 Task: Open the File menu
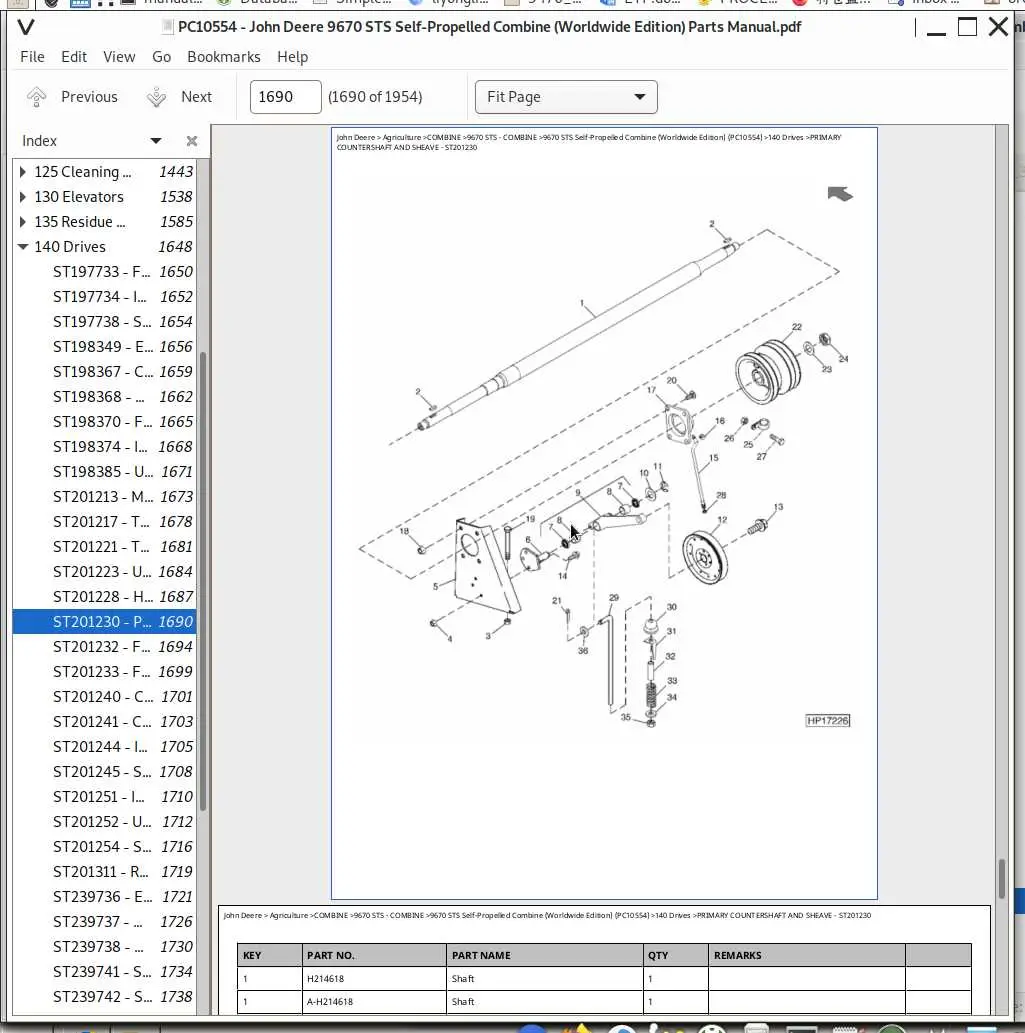(32, 57)
